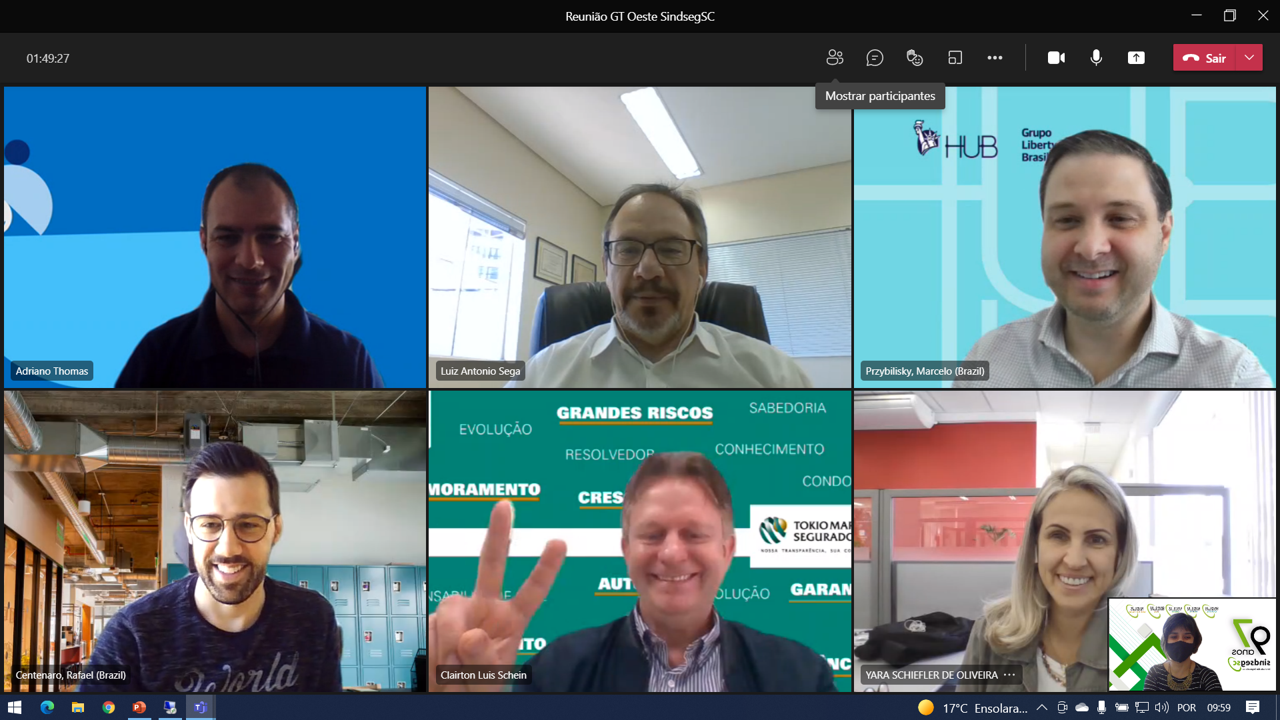Switch the POR keyboard language indicator
The height and width of the screenshot is (720, 1280).
(x=1186, y=708)
